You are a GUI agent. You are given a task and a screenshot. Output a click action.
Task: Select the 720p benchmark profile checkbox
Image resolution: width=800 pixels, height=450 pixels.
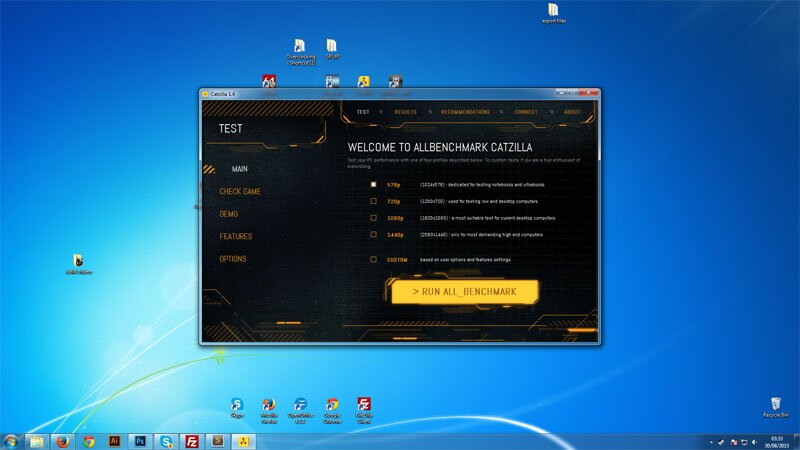click(x=373, y=201)
